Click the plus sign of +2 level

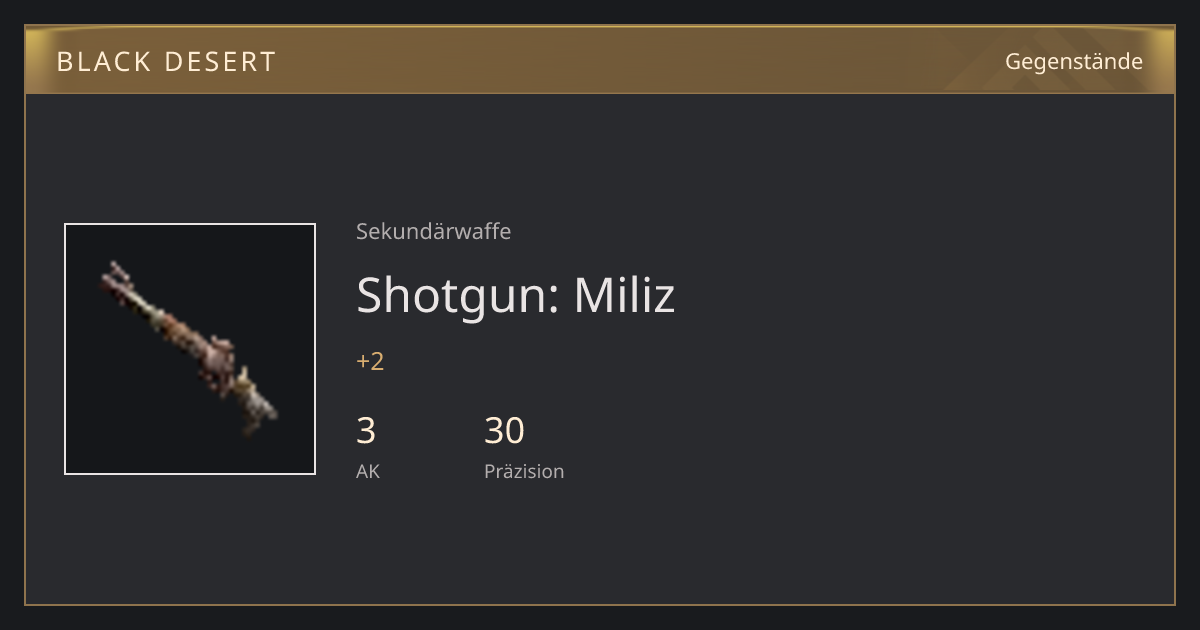(x=363, y=362)
